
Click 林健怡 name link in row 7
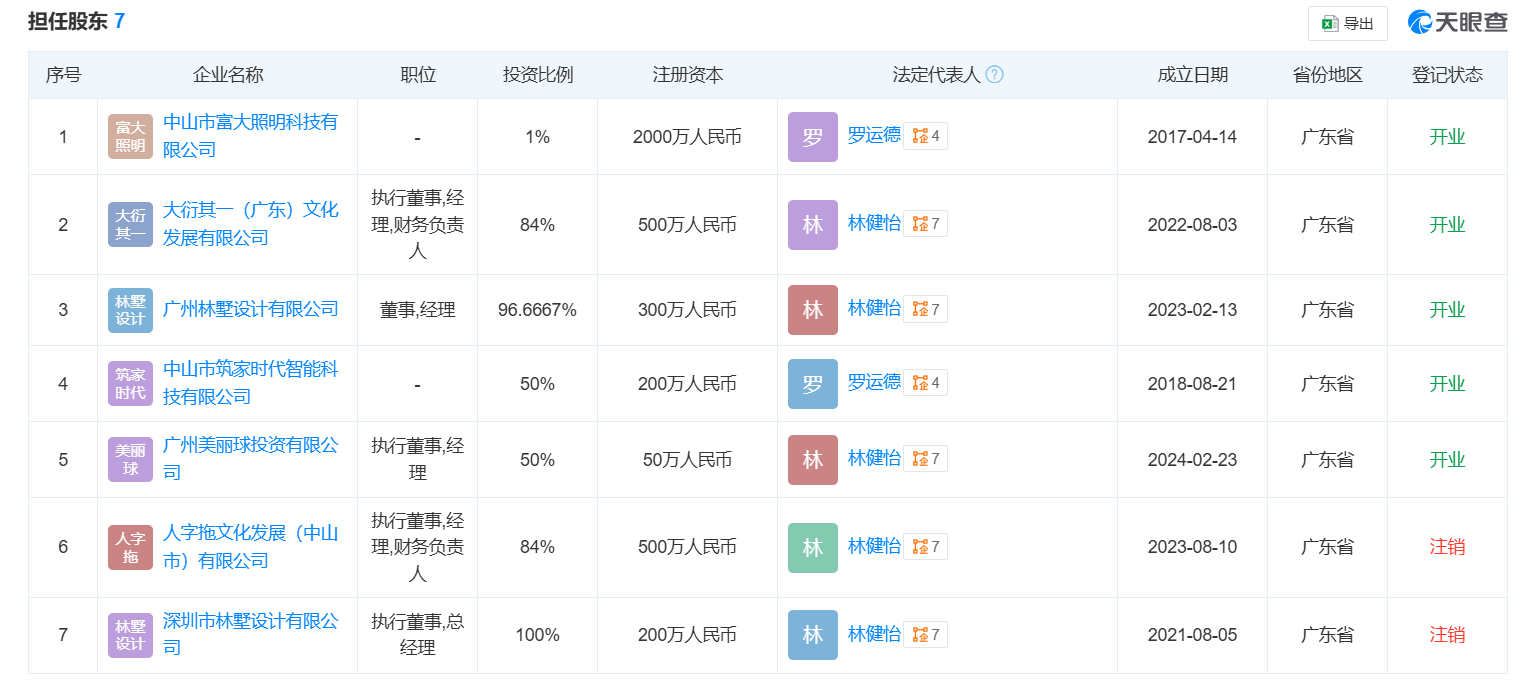[874, 633]
